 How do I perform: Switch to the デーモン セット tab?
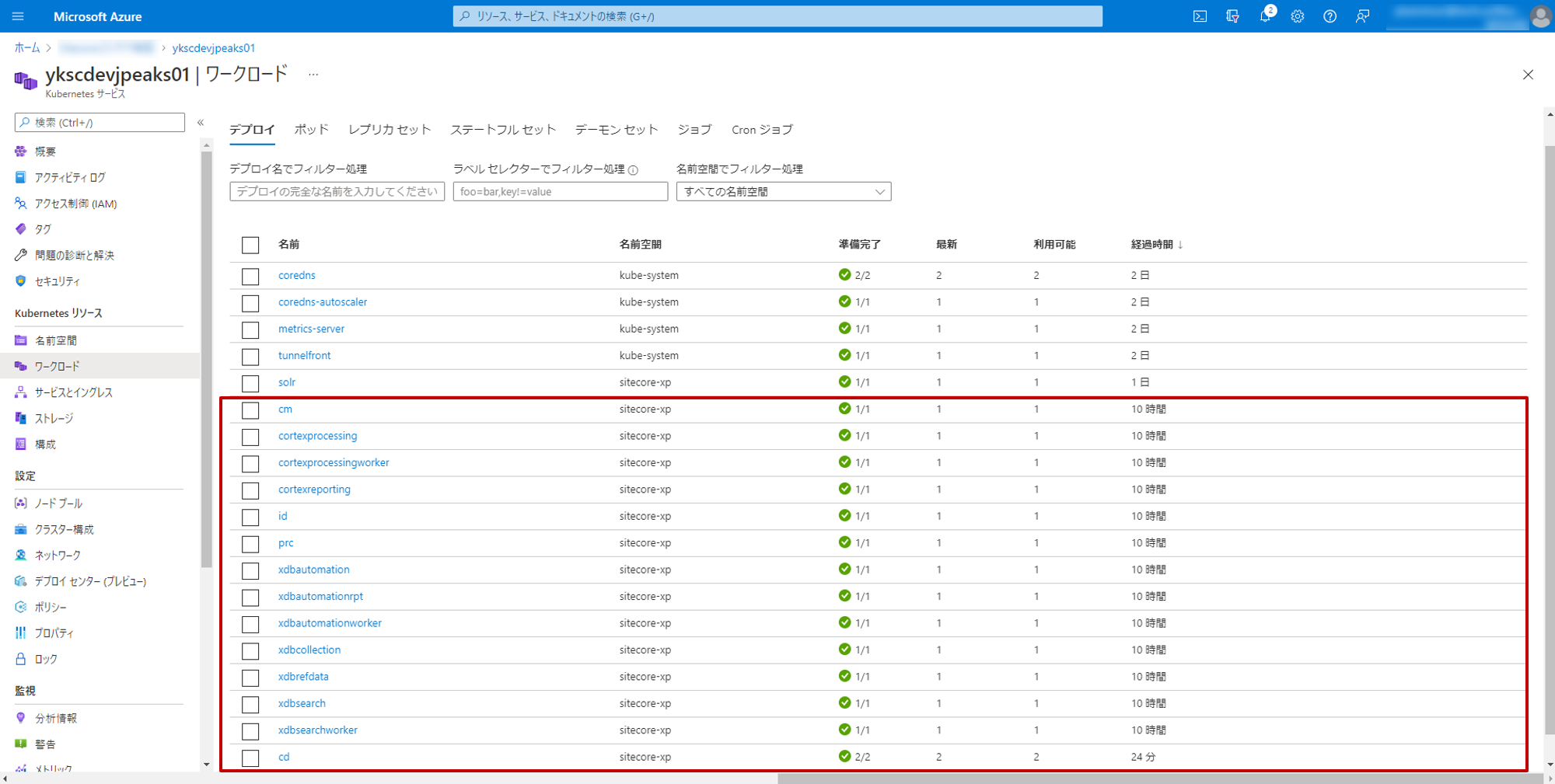click(x=617, y=130)
